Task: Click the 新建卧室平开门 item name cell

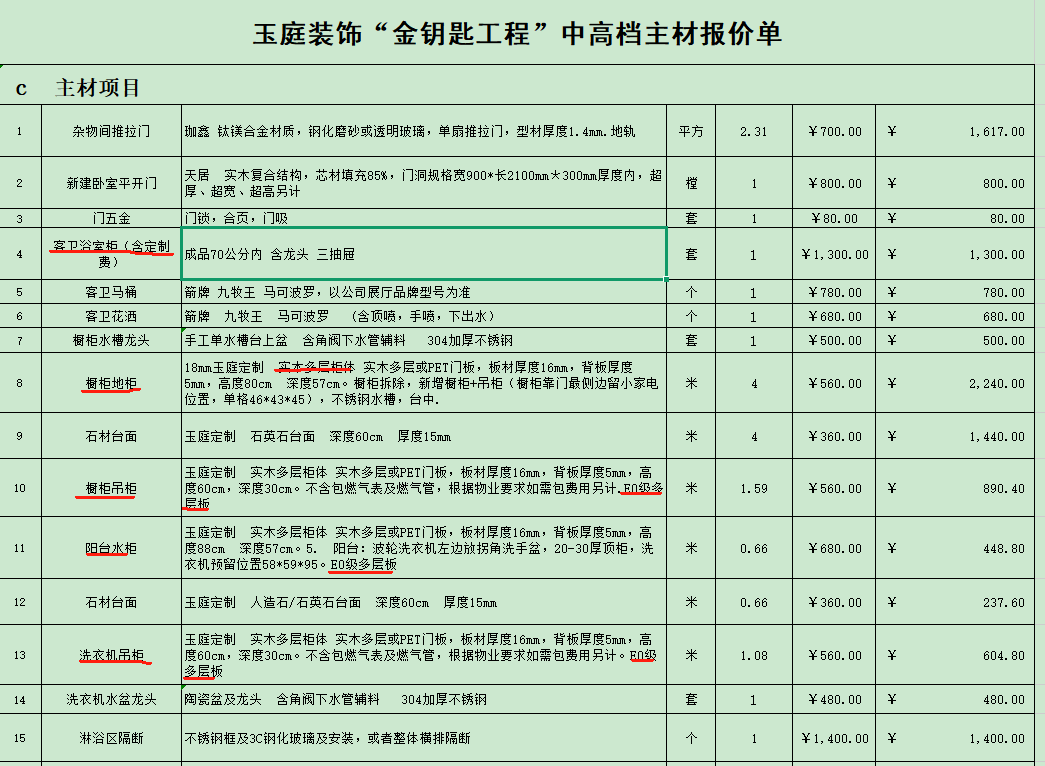Action: click(111, 183)
